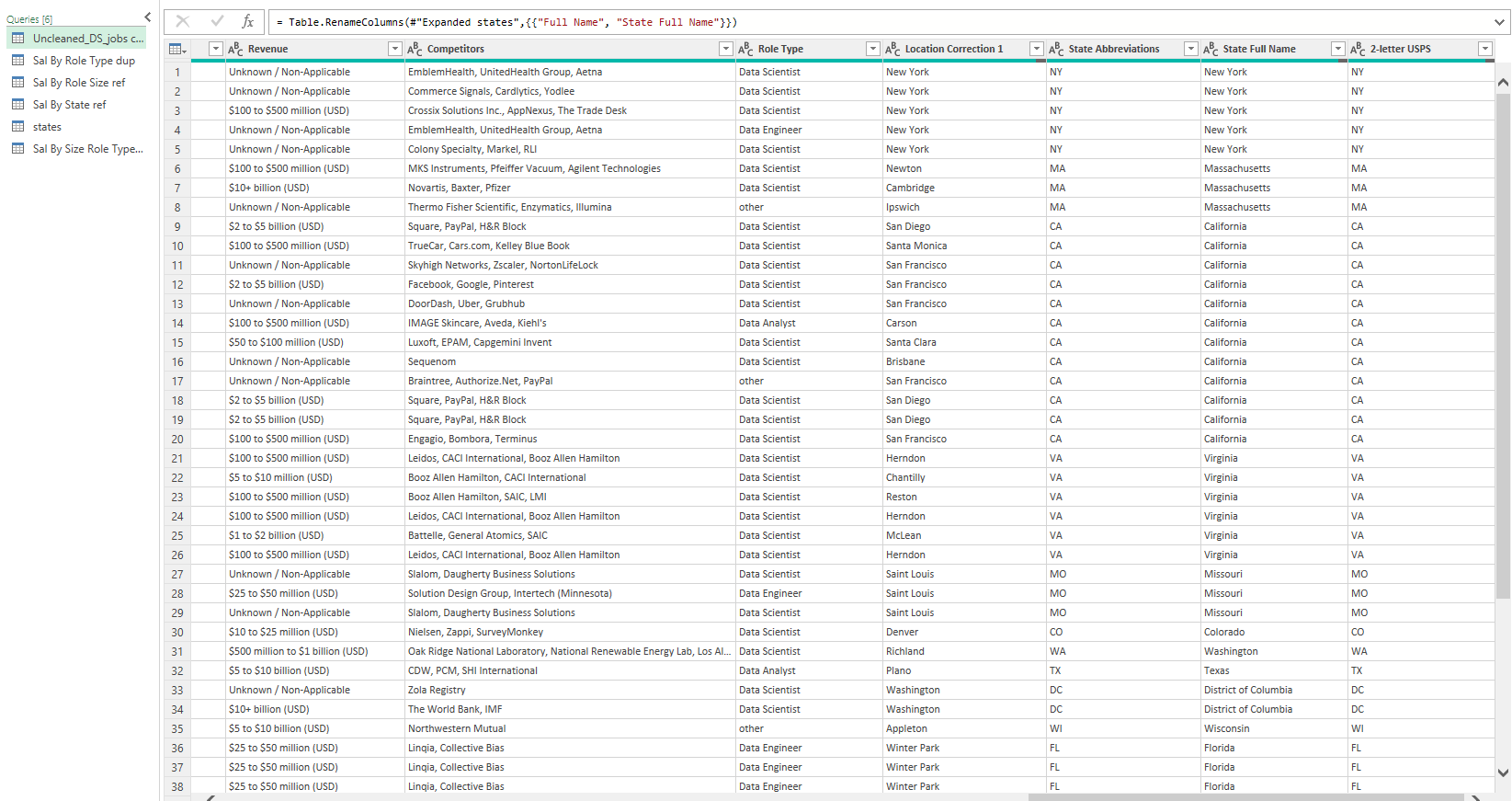Open the Competitors column filter dropdown
Viewport: 1512px width, 801px height.
[726, 49]
